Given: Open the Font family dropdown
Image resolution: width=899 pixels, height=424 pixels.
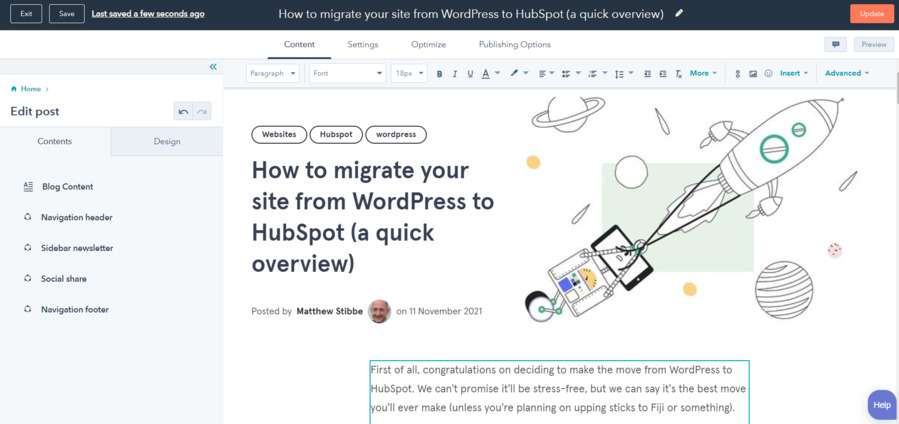Looking at the screenshot, I should click(x=348, y=73).
